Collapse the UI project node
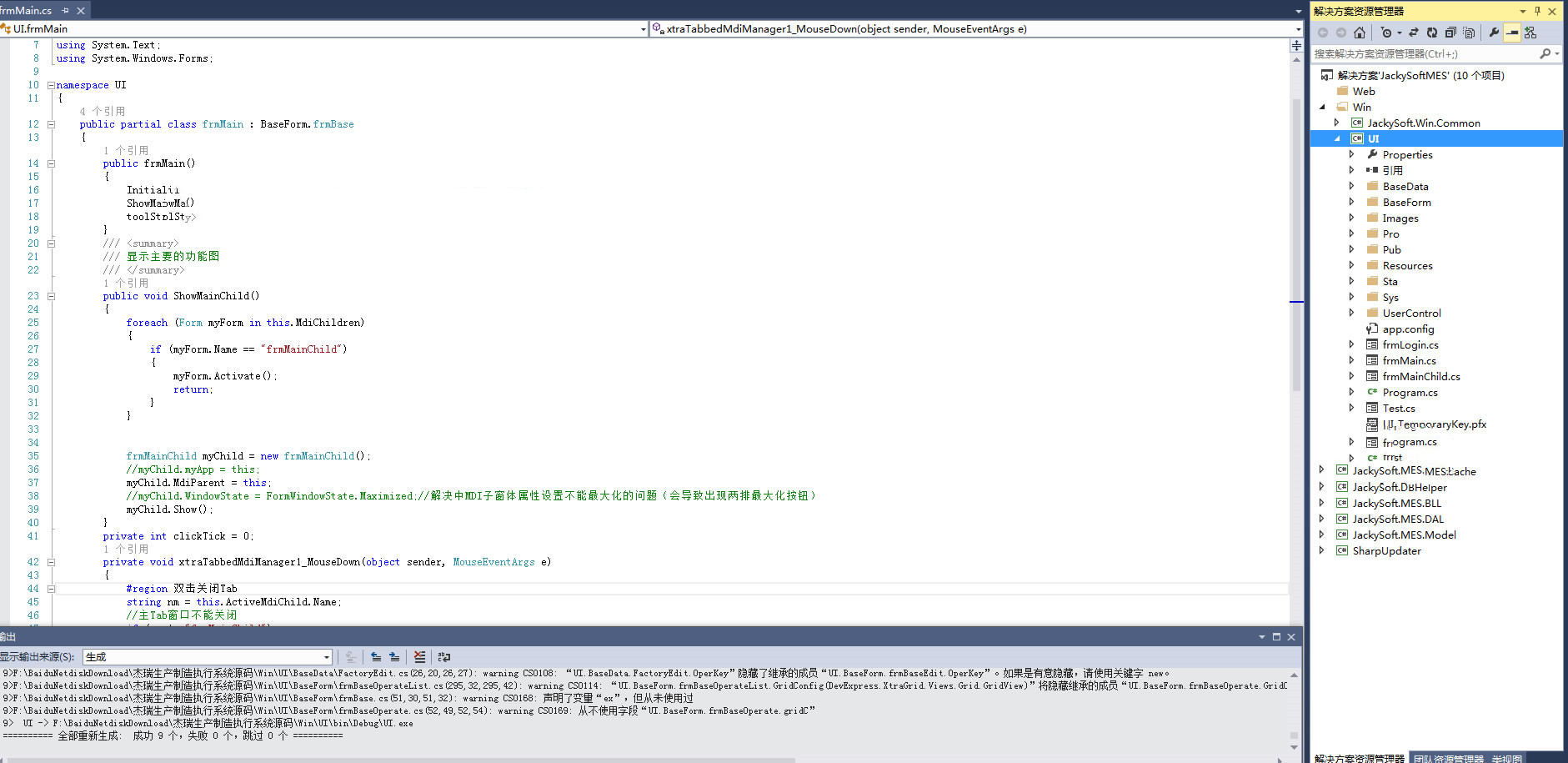Image resolution: width=1568 pixels, height=763 pixels. [1337, 138]
